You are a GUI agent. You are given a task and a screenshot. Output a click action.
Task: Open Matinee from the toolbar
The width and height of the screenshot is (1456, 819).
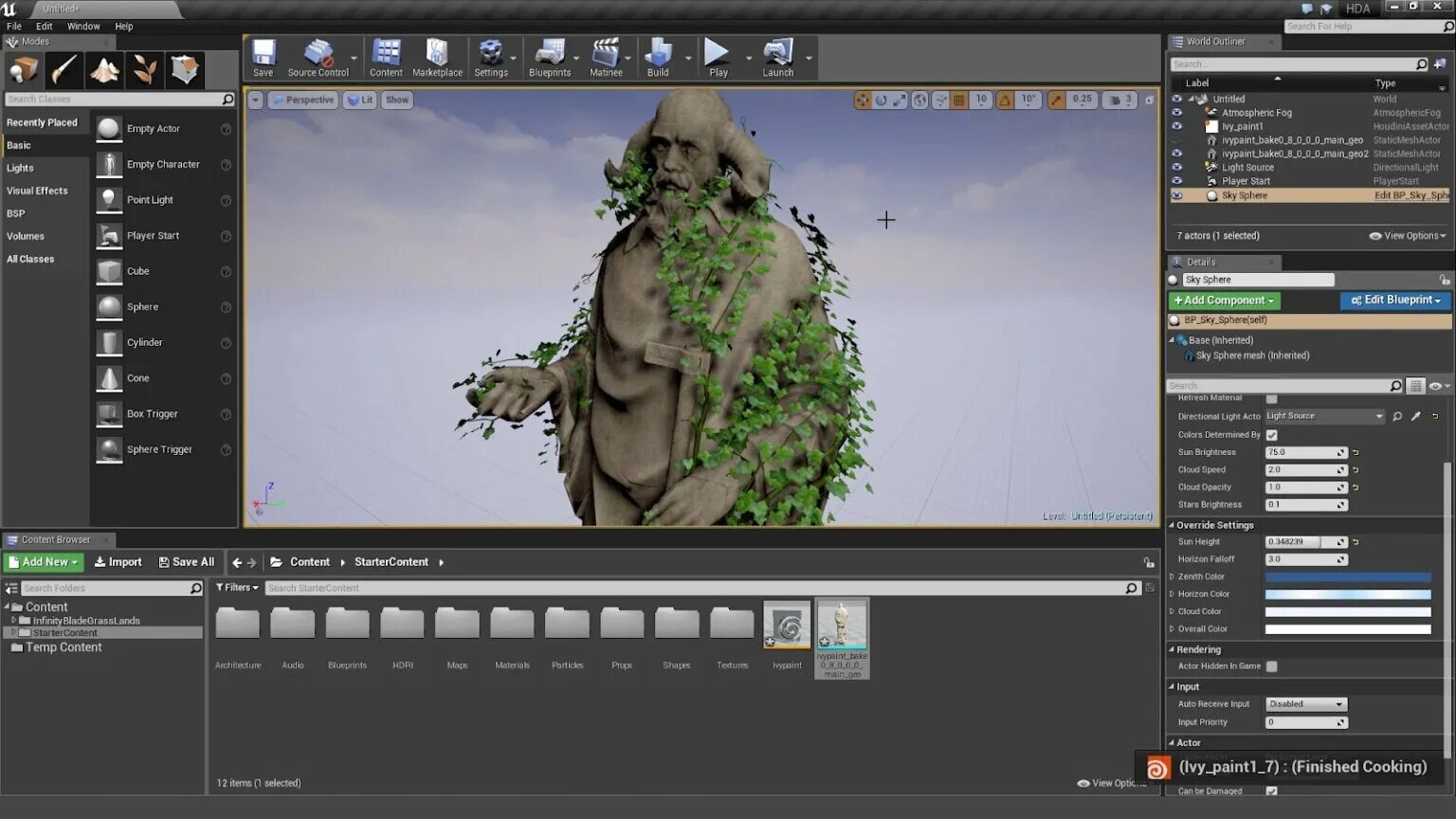coord(606,58)
